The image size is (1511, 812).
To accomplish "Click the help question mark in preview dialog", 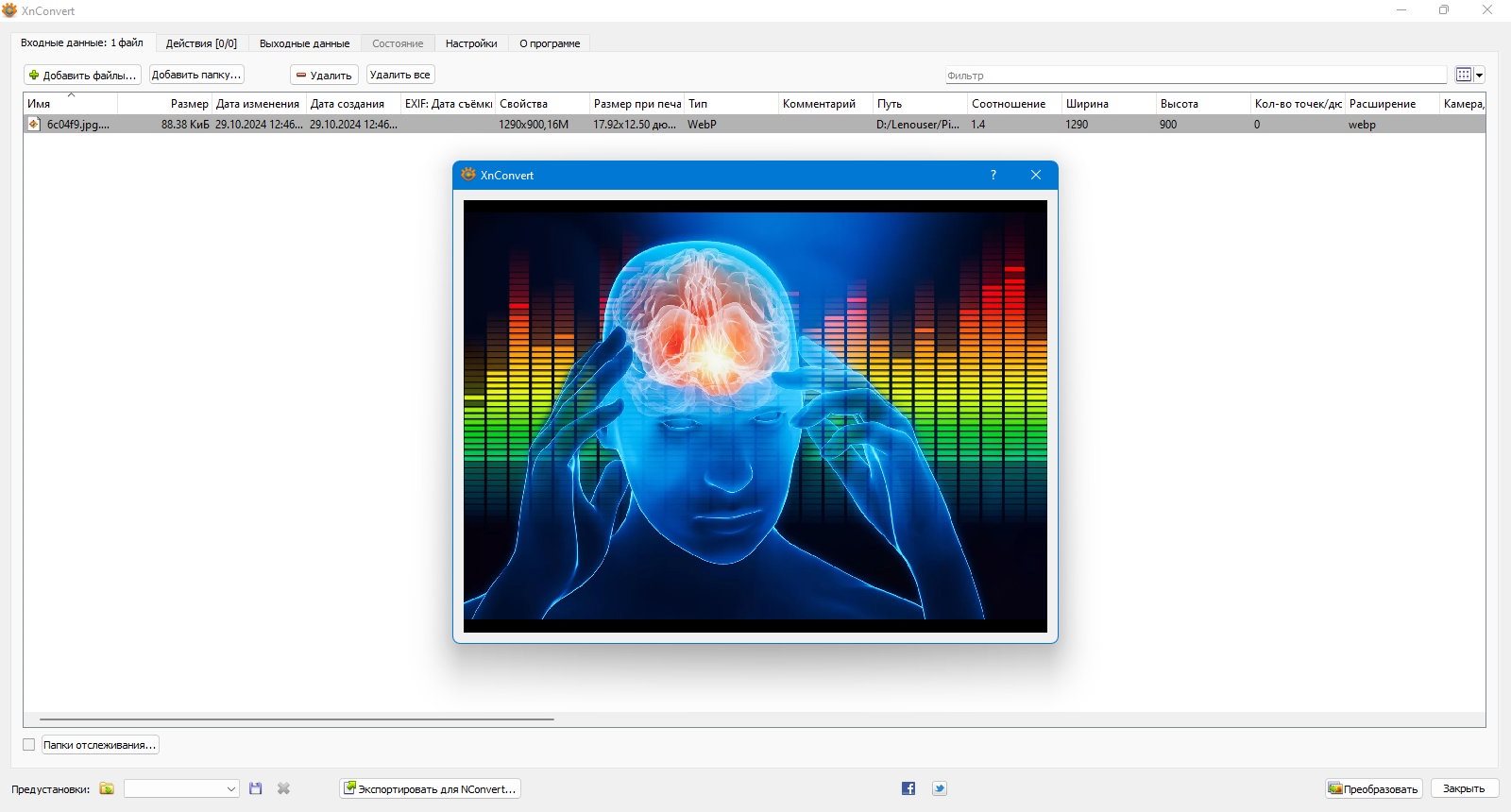I will (x=993, y=175).
